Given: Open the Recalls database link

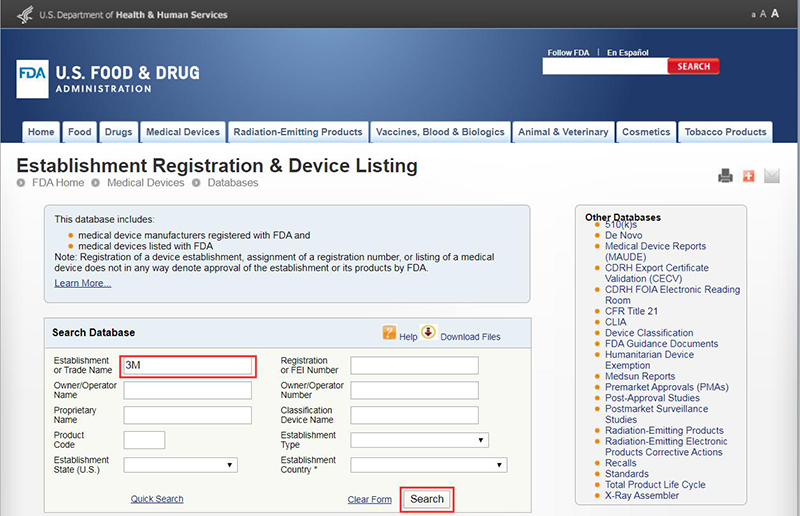Looking at the screenshot, I should coord(620,463).
